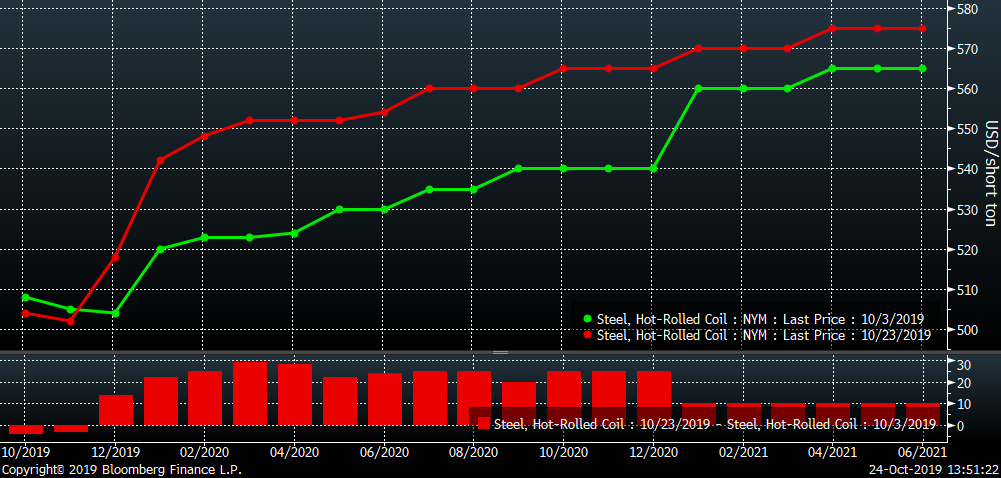Screen dimensions: 1001x478
Task: Grab the divider handle between the two panels
Action: pyautogui.click(x=500, y=352)
